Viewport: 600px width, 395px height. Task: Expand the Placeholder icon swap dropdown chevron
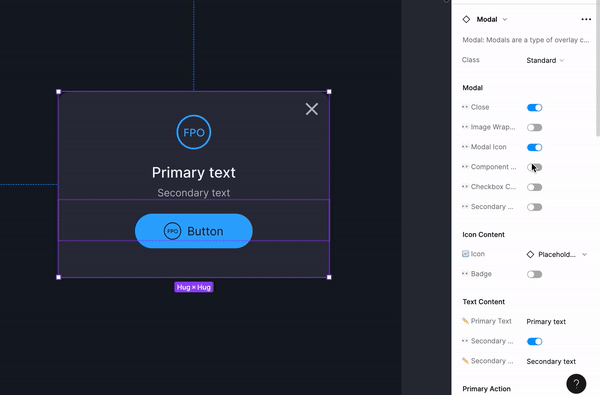pos(584,255)
